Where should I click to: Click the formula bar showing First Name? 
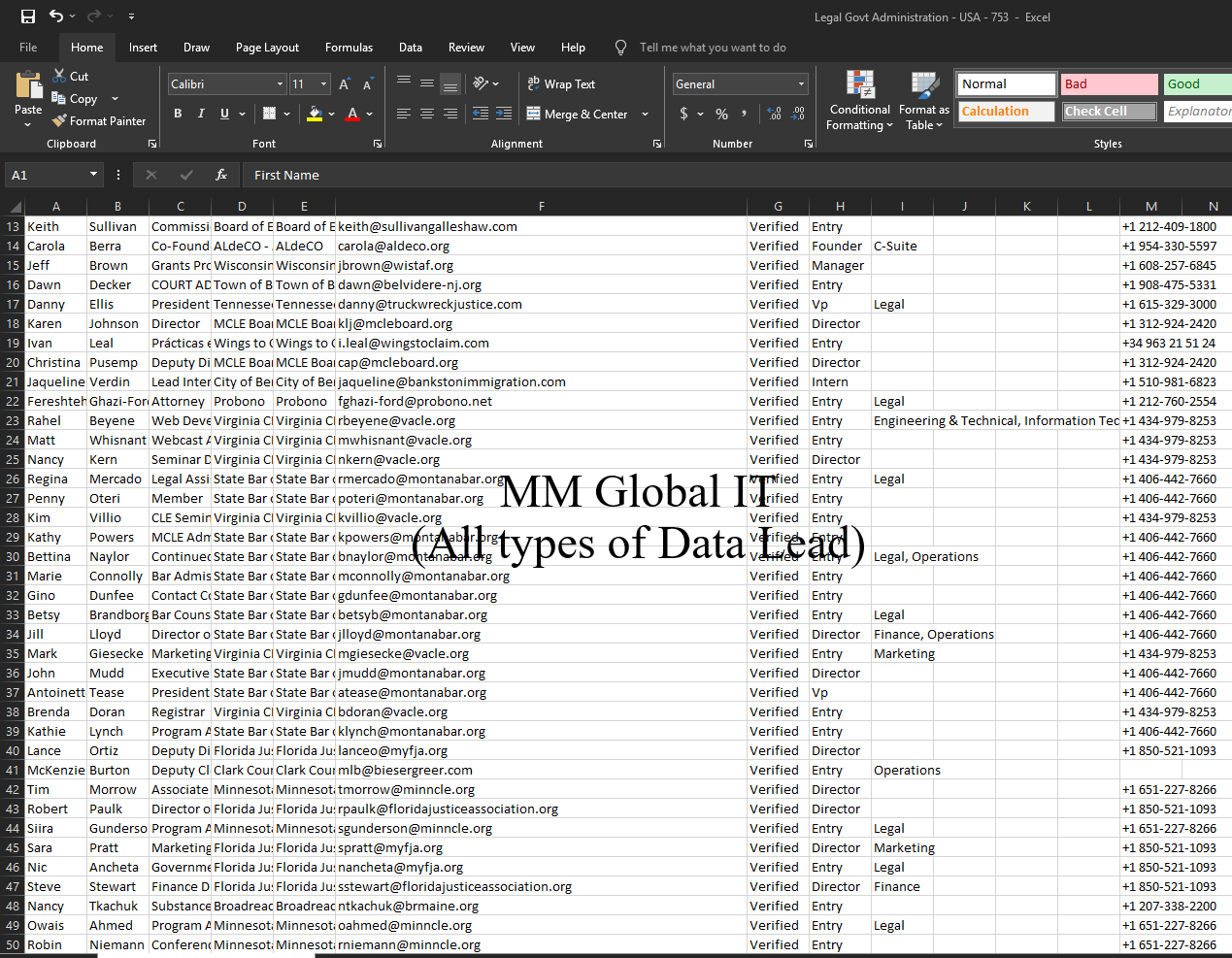pyautogui.click(x=738, y=175)
